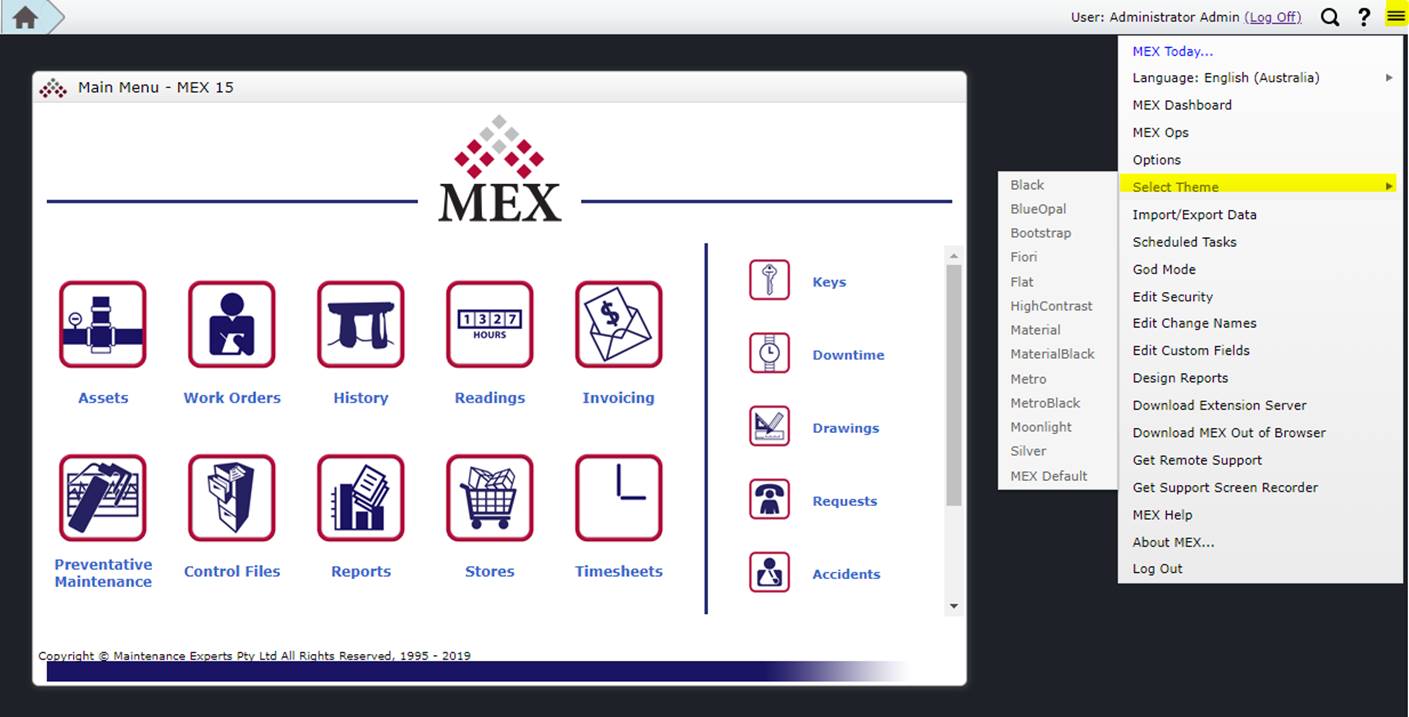Click the Requests text link
This screenshot has width=1409, height=717.
[x=845, y=501]
